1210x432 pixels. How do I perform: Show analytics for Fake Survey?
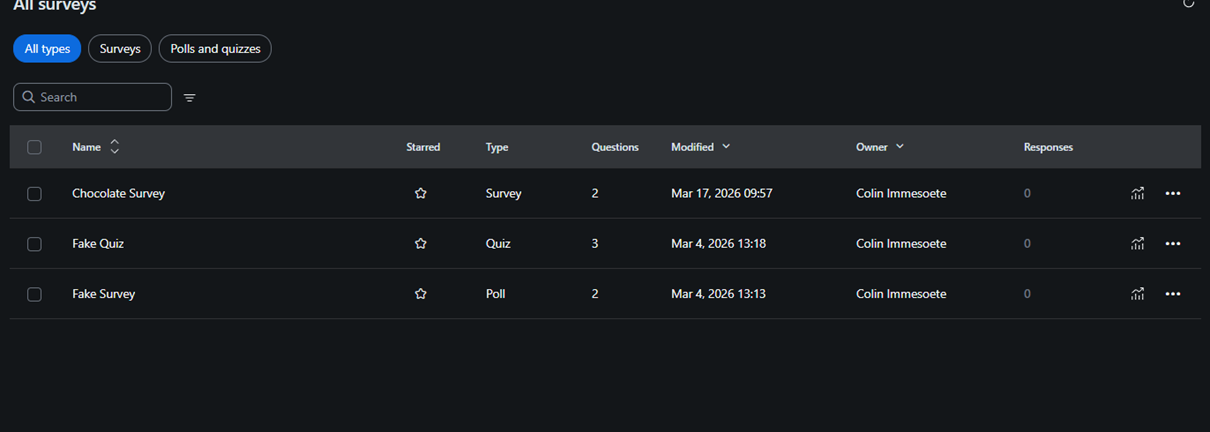[x=1137, y=294]
